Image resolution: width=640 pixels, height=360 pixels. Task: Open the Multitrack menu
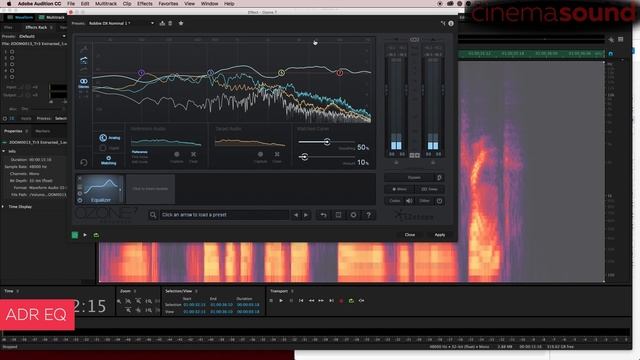click(106, 4)
